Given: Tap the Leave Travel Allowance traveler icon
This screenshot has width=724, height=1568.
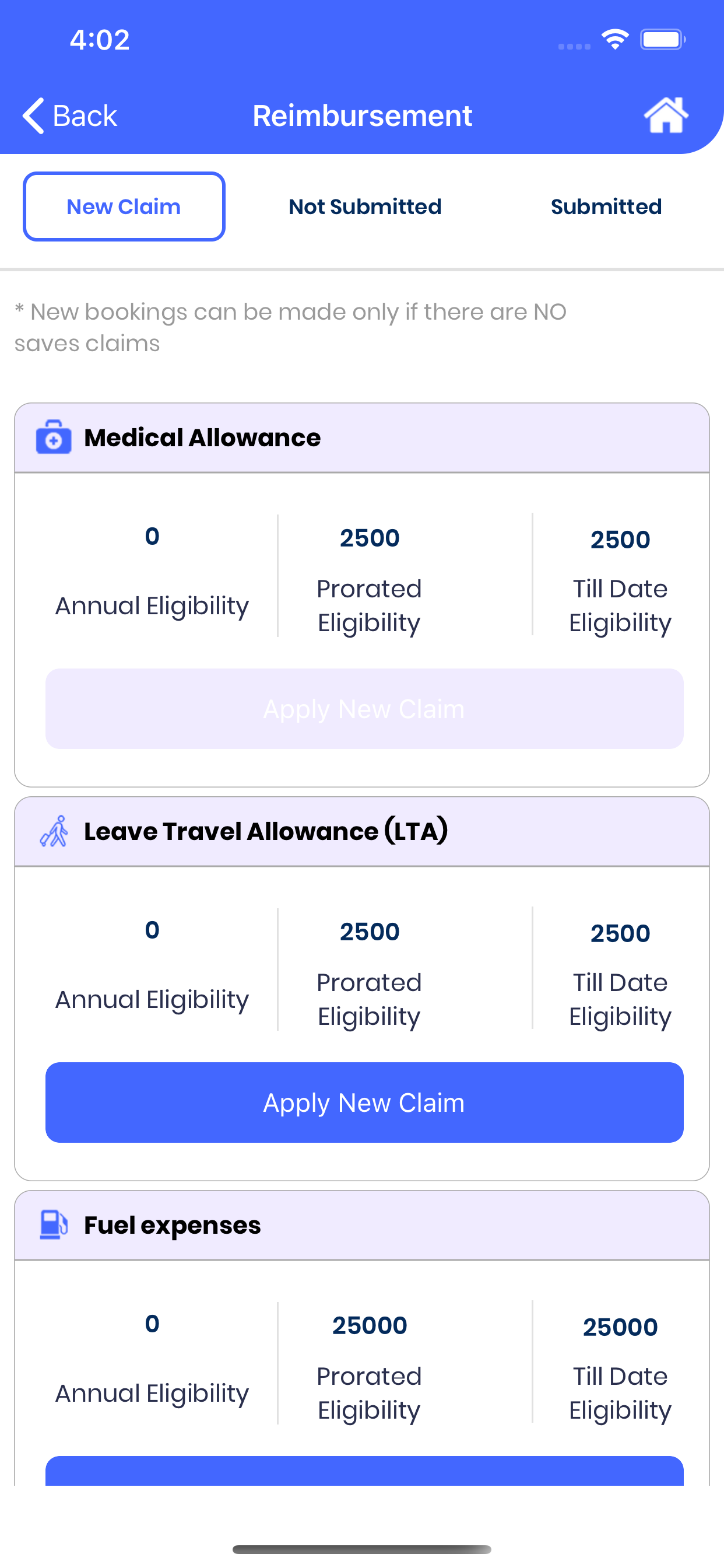Looking at the screenshot, I should (54, 831).
